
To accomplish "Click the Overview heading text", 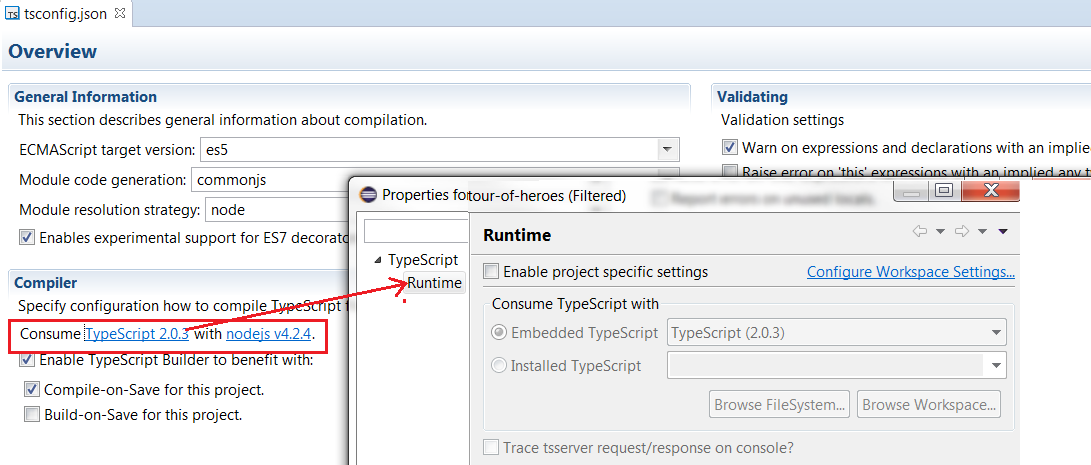I will 53,52.
